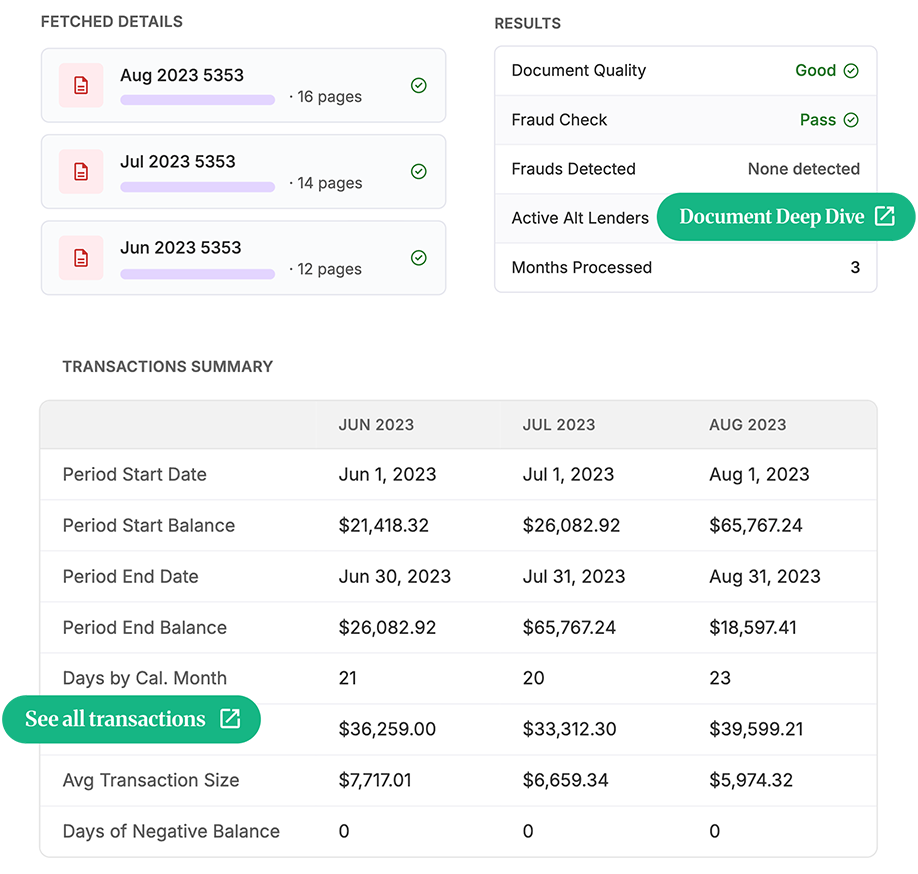Viewport: 918px width, 874px height.
Task: Click the 'Jul 31, 2023' end date
Action: [x=574, y=577]
